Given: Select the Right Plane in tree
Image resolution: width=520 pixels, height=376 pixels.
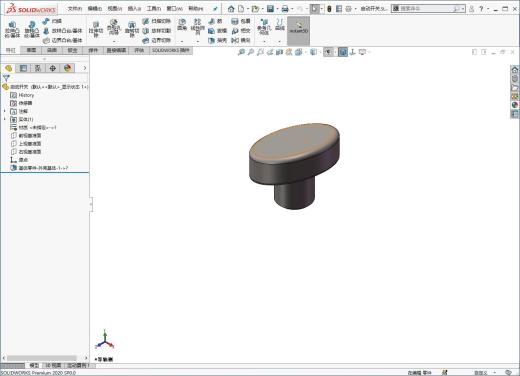Looking at the screenshot, I should [26, 151].
